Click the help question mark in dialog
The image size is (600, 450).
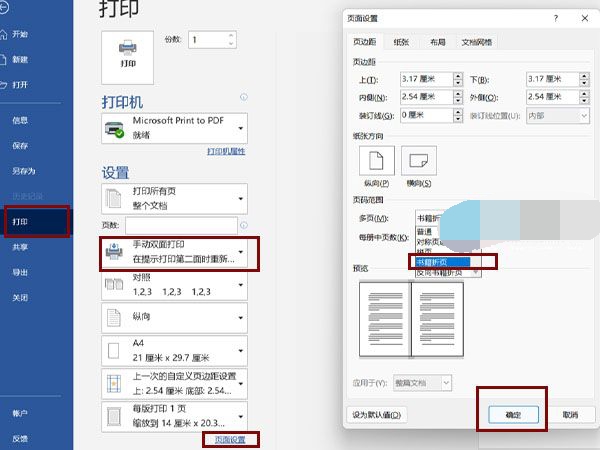(556, 18)
